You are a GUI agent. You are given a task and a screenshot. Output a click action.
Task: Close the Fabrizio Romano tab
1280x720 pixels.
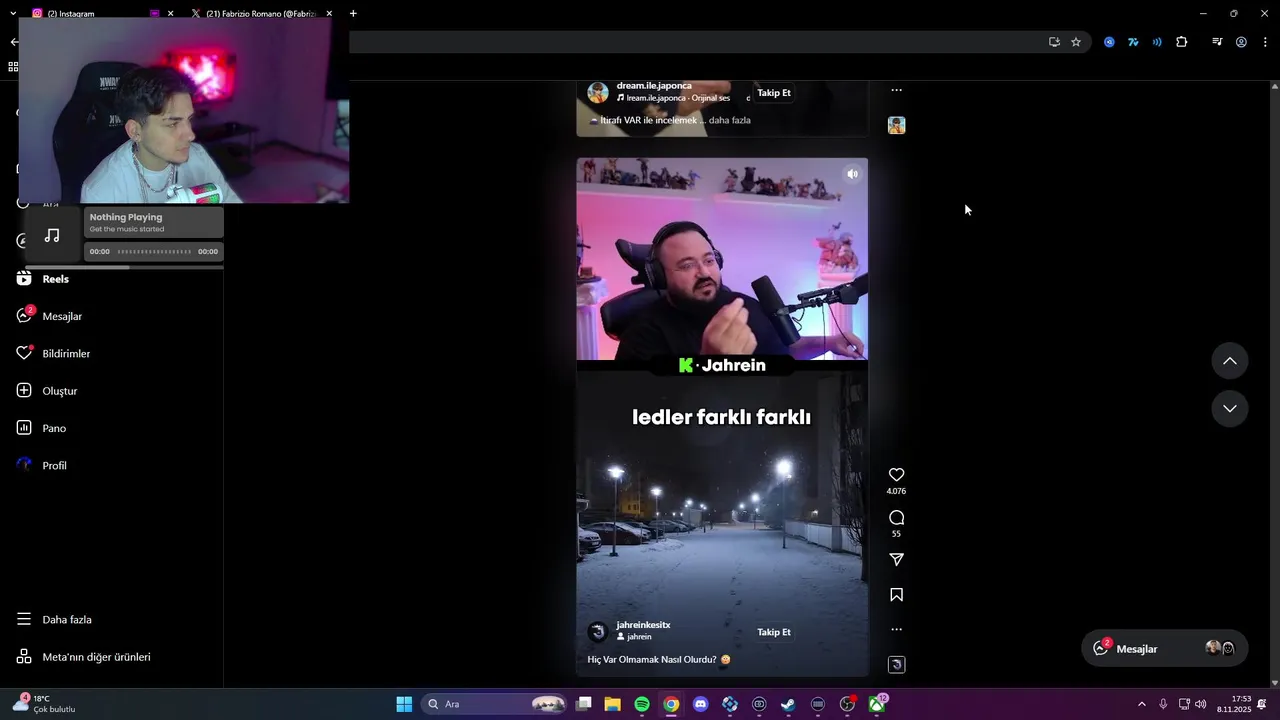[329, 13]
